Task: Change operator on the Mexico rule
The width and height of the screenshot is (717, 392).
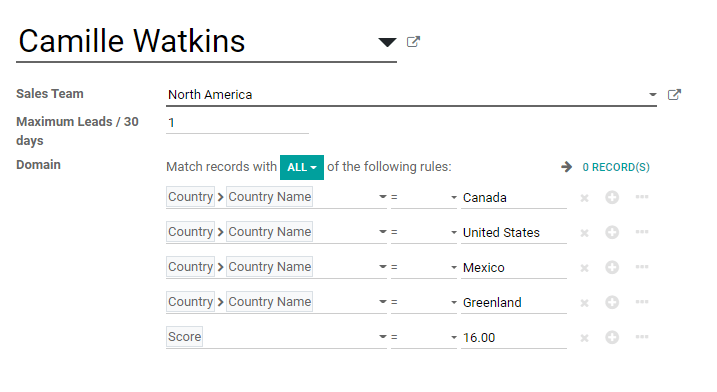Action: (x=423, y=267)
